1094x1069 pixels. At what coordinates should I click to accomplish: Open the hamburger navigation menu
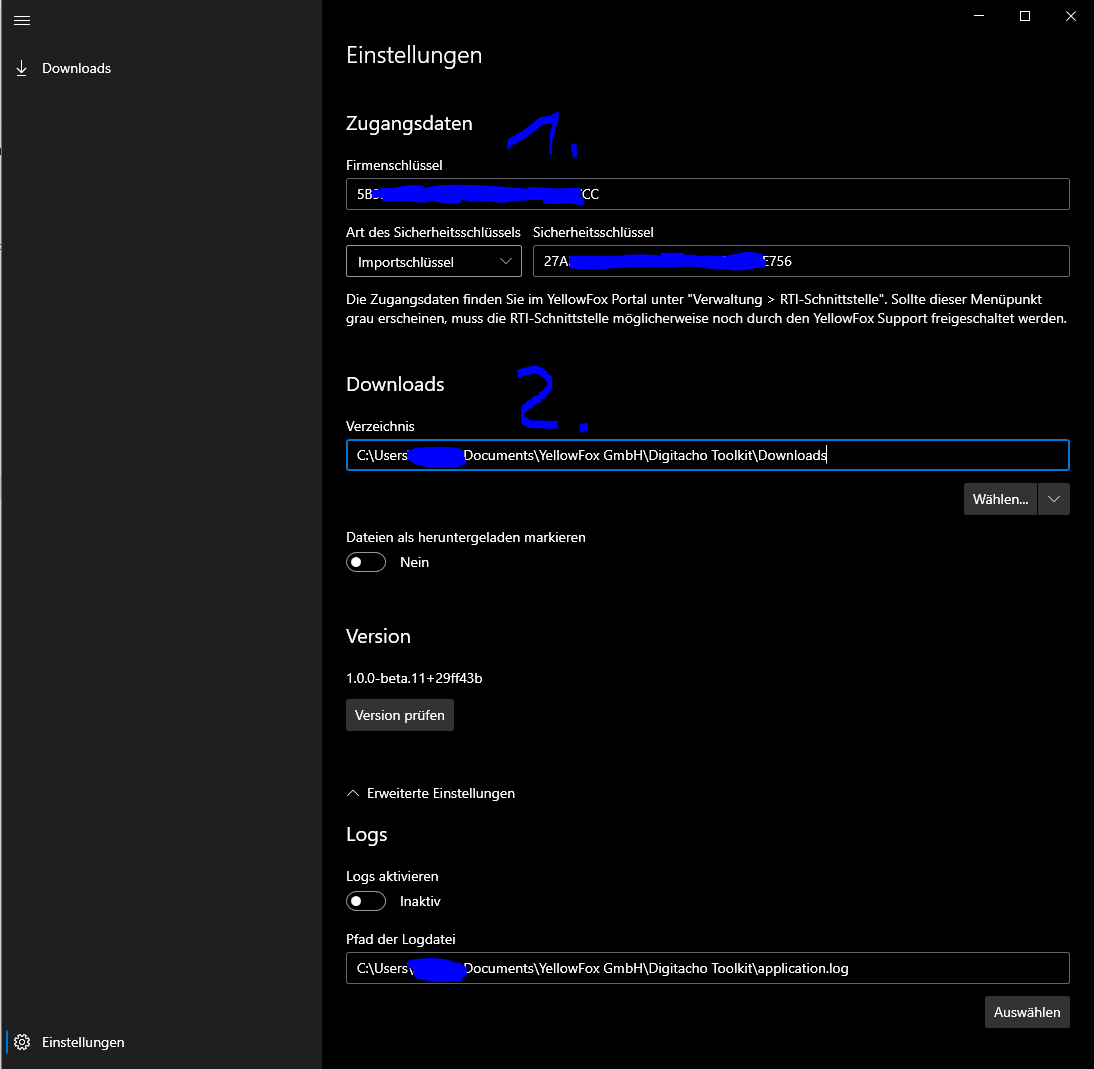coord(22,20)
